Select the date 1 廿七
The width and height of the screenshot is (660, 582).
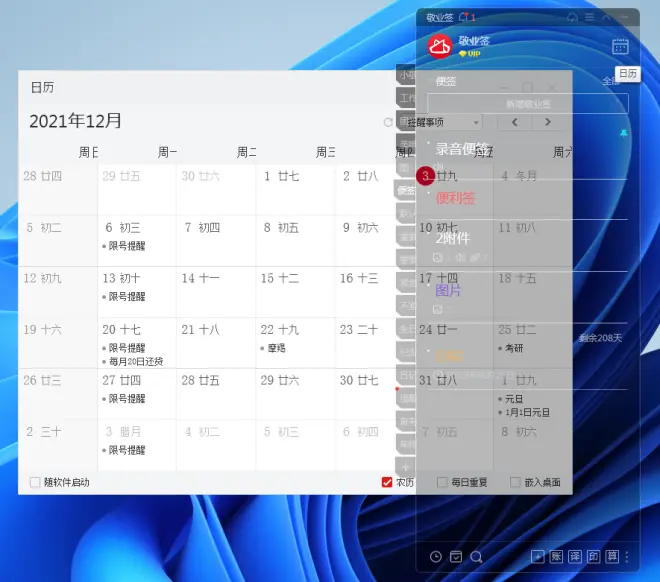click(282, 176)
